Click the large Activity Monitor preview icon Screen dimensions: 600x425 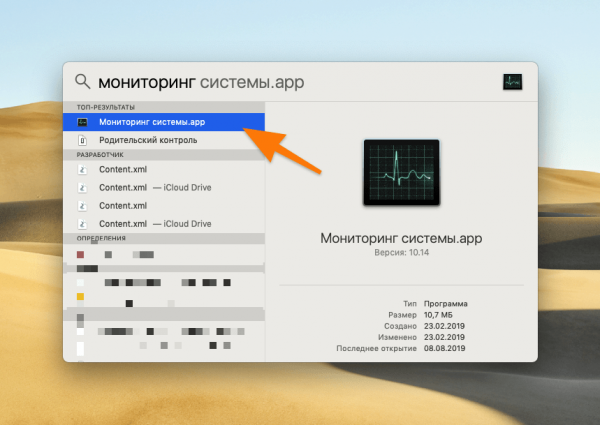pos(401,173)
